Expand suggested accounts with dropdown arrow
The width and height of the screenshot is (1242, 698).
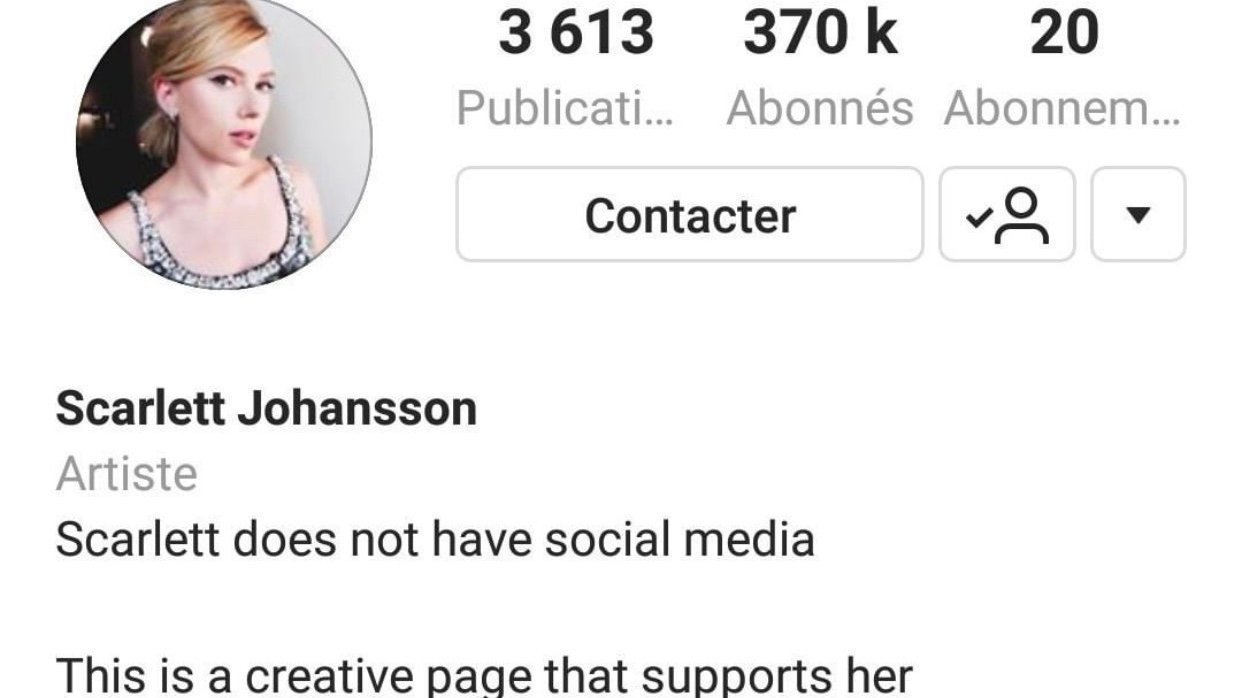click(1138, 215)
